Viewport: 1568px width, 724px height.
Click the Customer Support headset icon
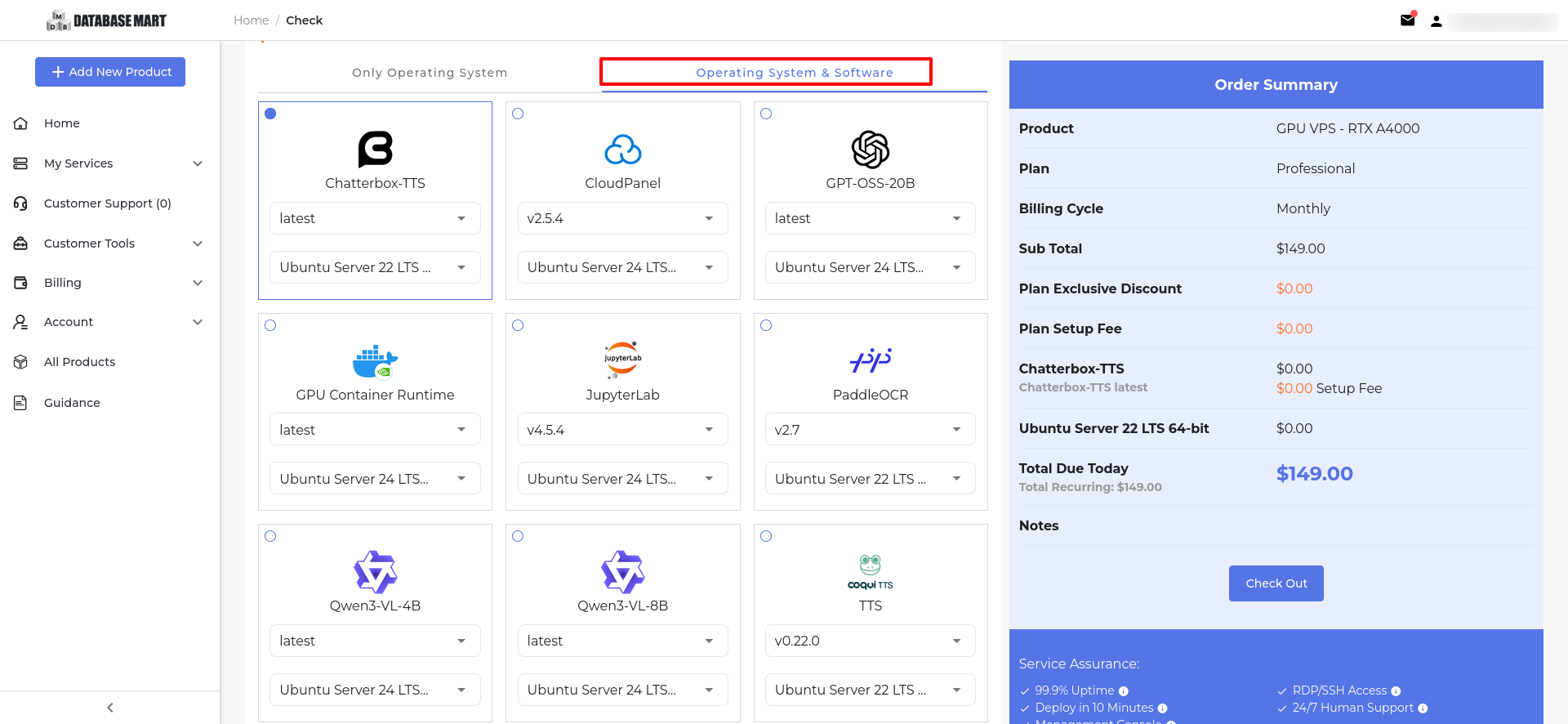(x=21, y=203)
